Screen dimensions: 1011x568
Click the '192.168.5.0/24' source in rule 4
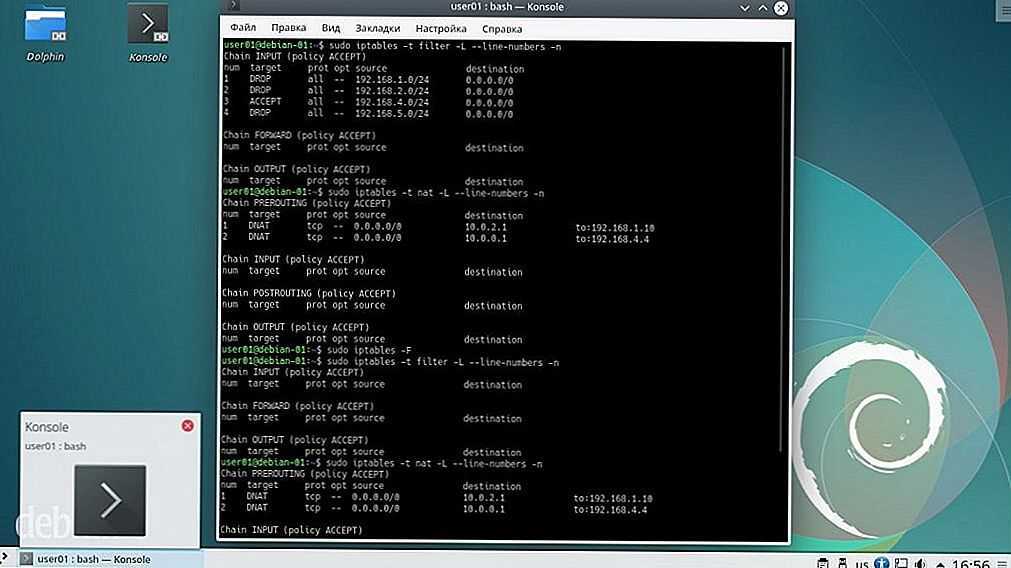(392, 113)
